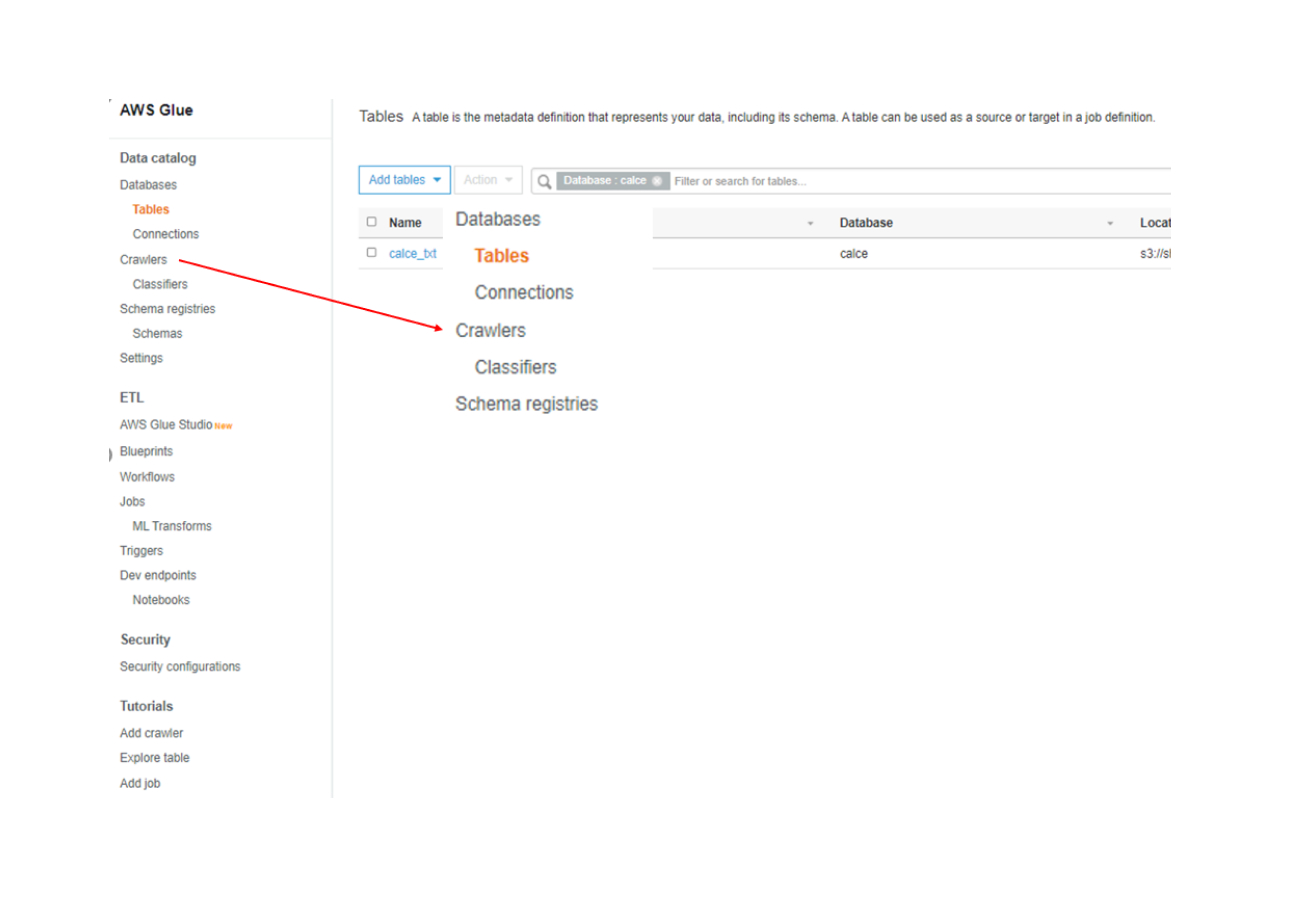Open Classifiers in the AWS Glue sidebar
This screenshot has width=1290, height=910.
[x=160, y=284]
